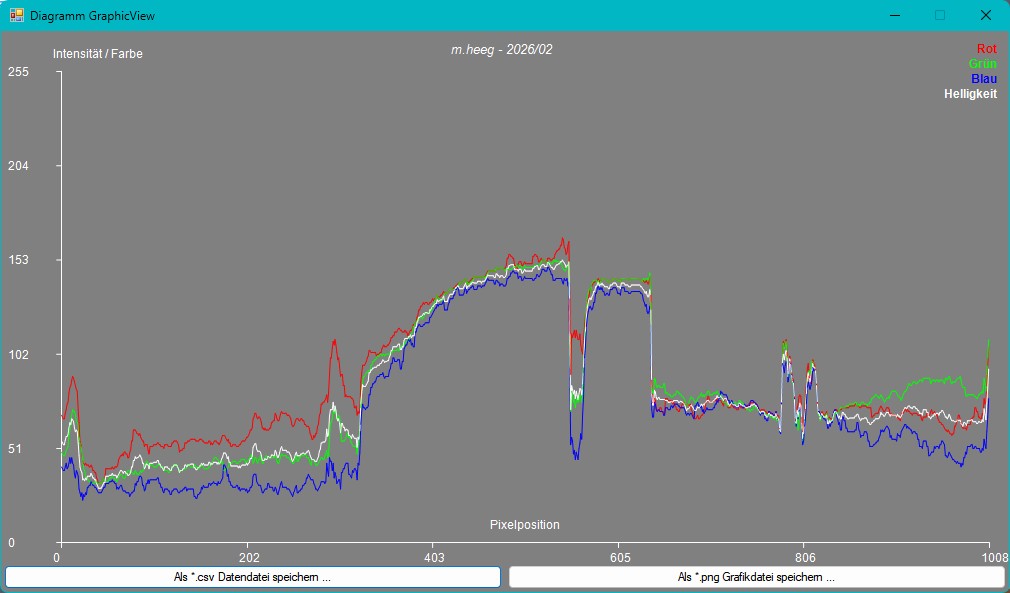Image resolution: width=1010 pixels, height=593 pixels.
Task: Click the 51 label on the Y axis
Action: tap(15, 449)
